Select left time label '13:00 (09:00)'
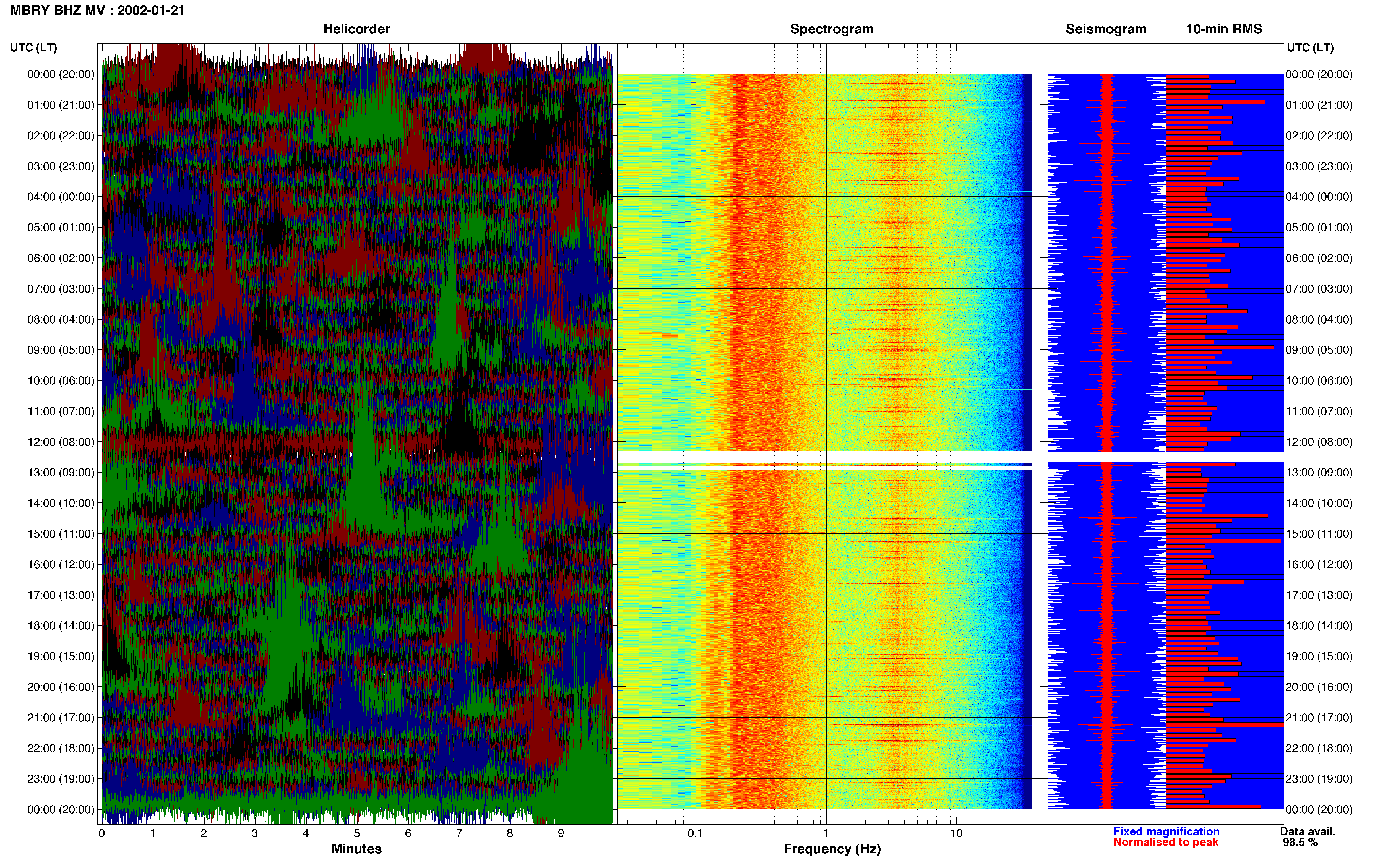Image resolution: width=1388 pixels, height=868 pixels. pos(61,473)
